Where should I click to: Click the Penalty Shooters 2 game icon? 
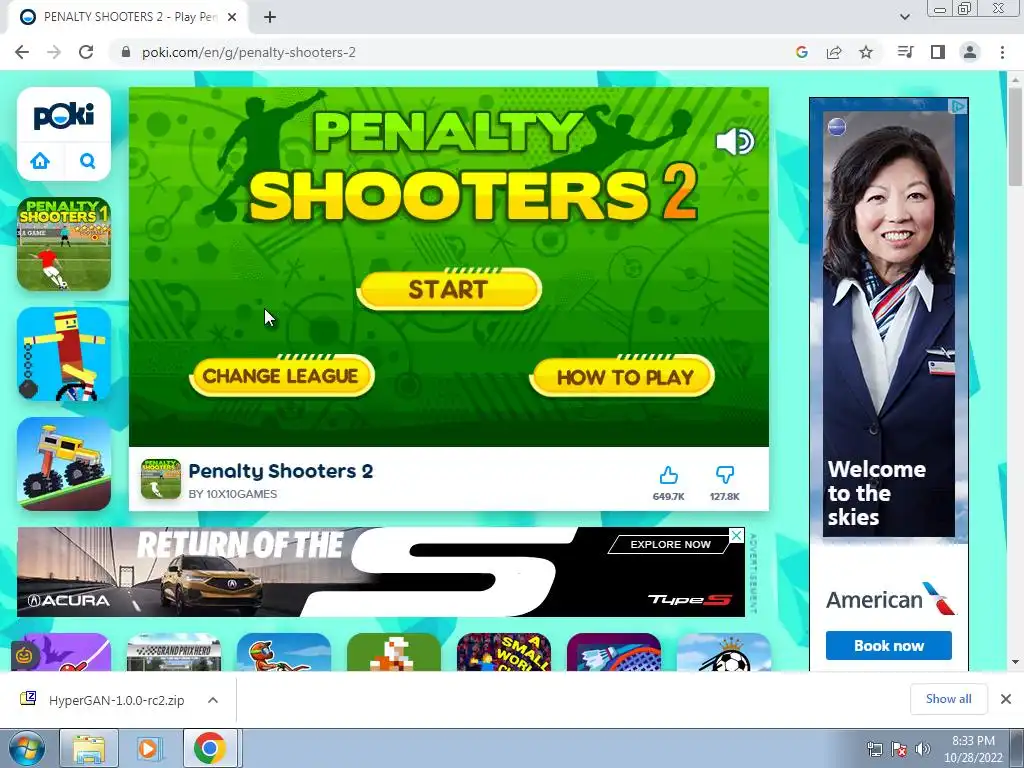pyautogui.click(x=161, y=479)
